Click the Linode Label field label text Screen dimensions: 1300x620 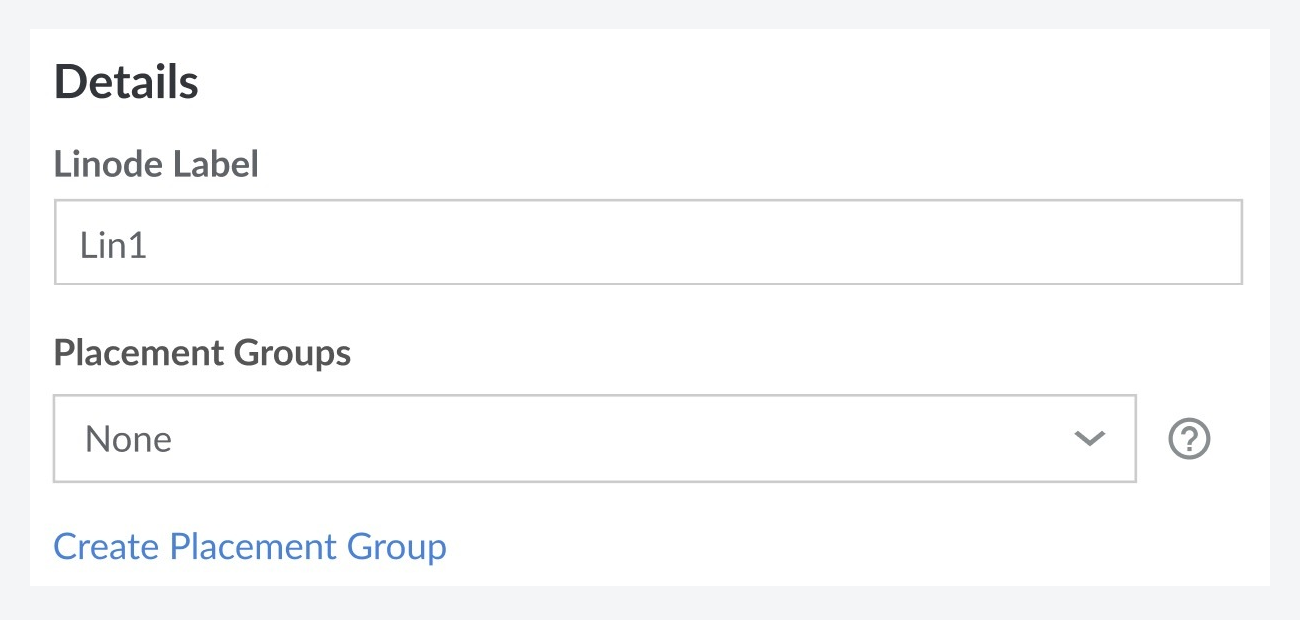click(x=156, y=163)
